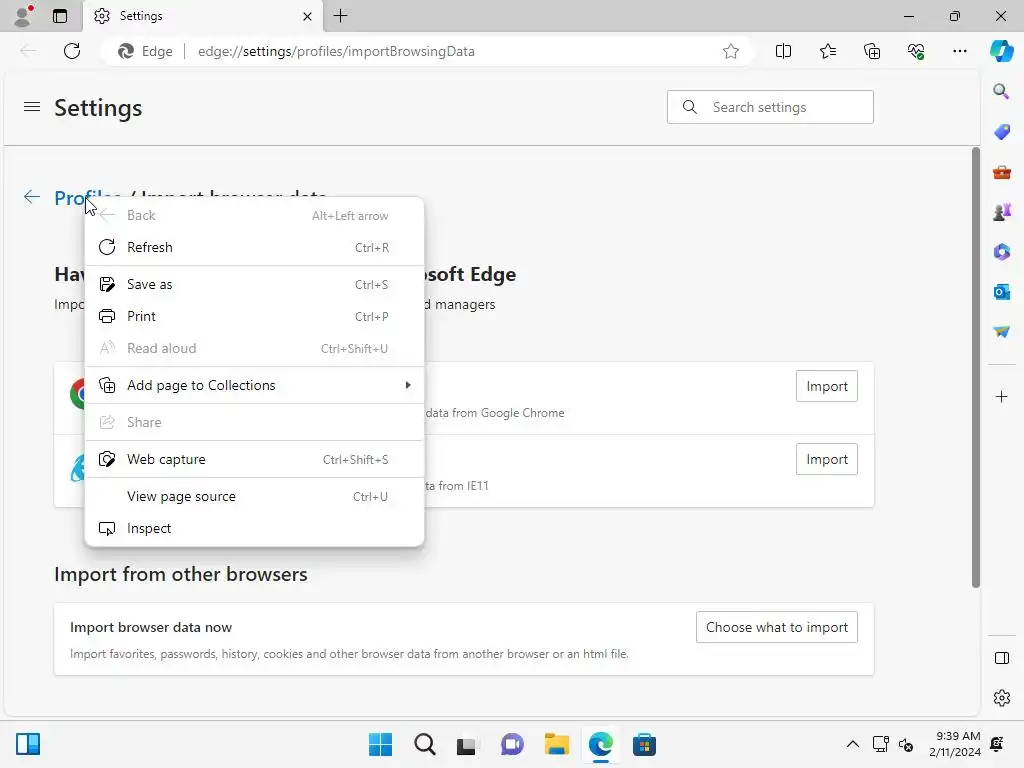Click the address bar URL

click(x=336, y=51)
